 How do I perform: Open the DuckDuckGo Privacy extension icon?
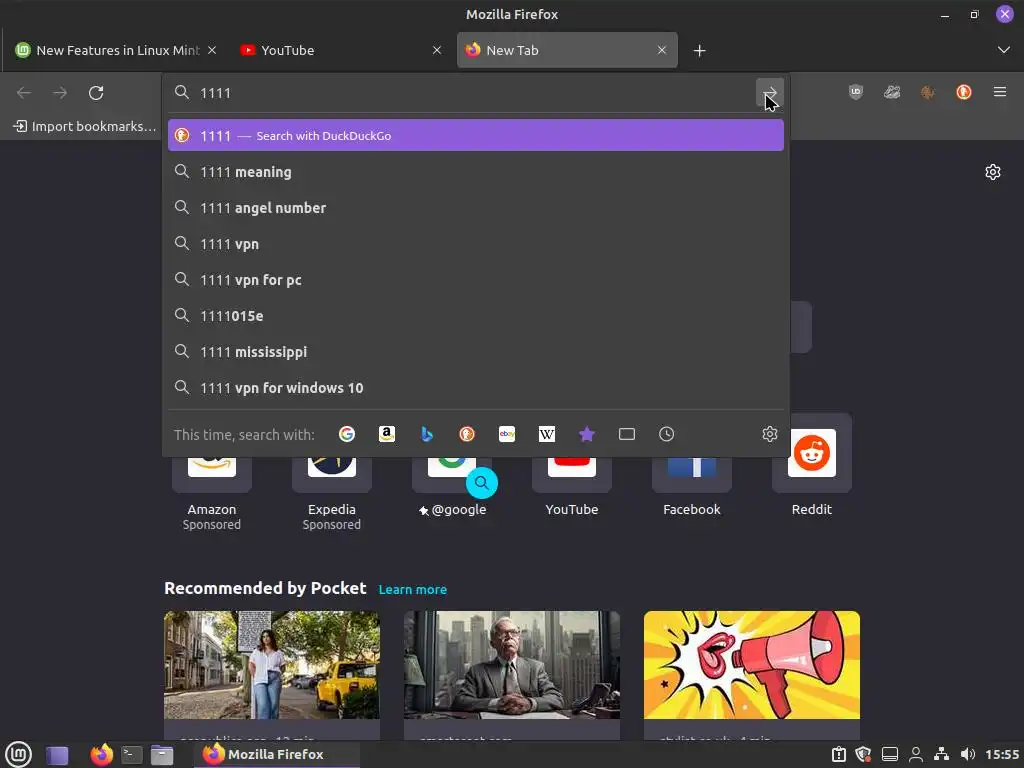click(963, 92)
